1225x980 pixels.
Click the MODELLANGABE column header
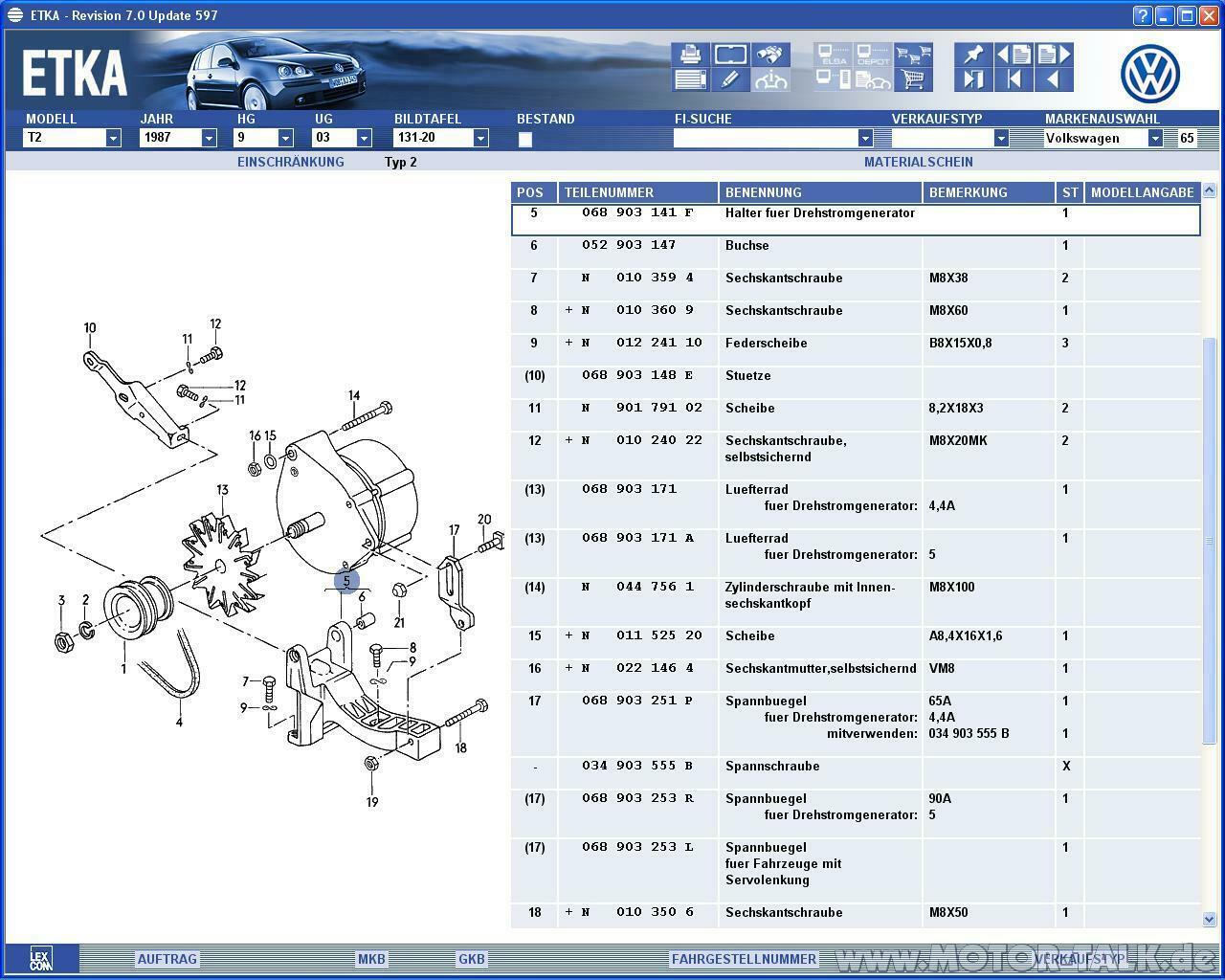point(1143,192)
